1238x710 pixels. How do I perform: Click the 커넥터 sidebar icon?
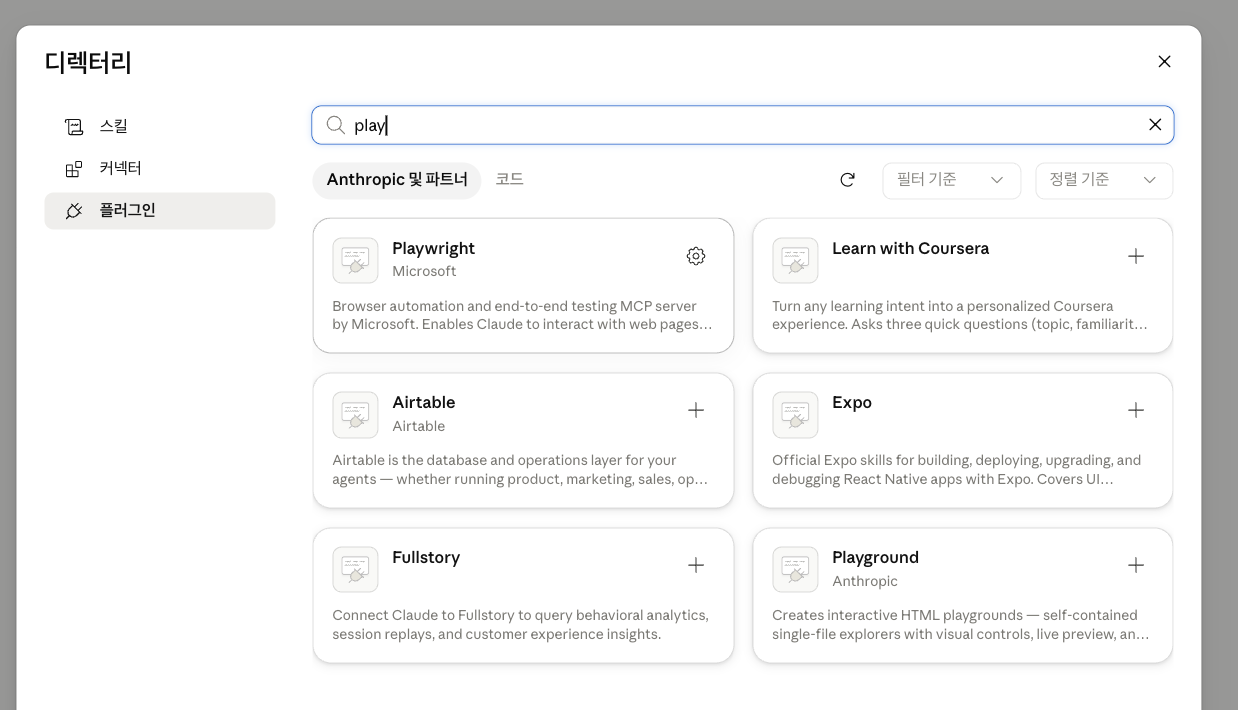74,169
